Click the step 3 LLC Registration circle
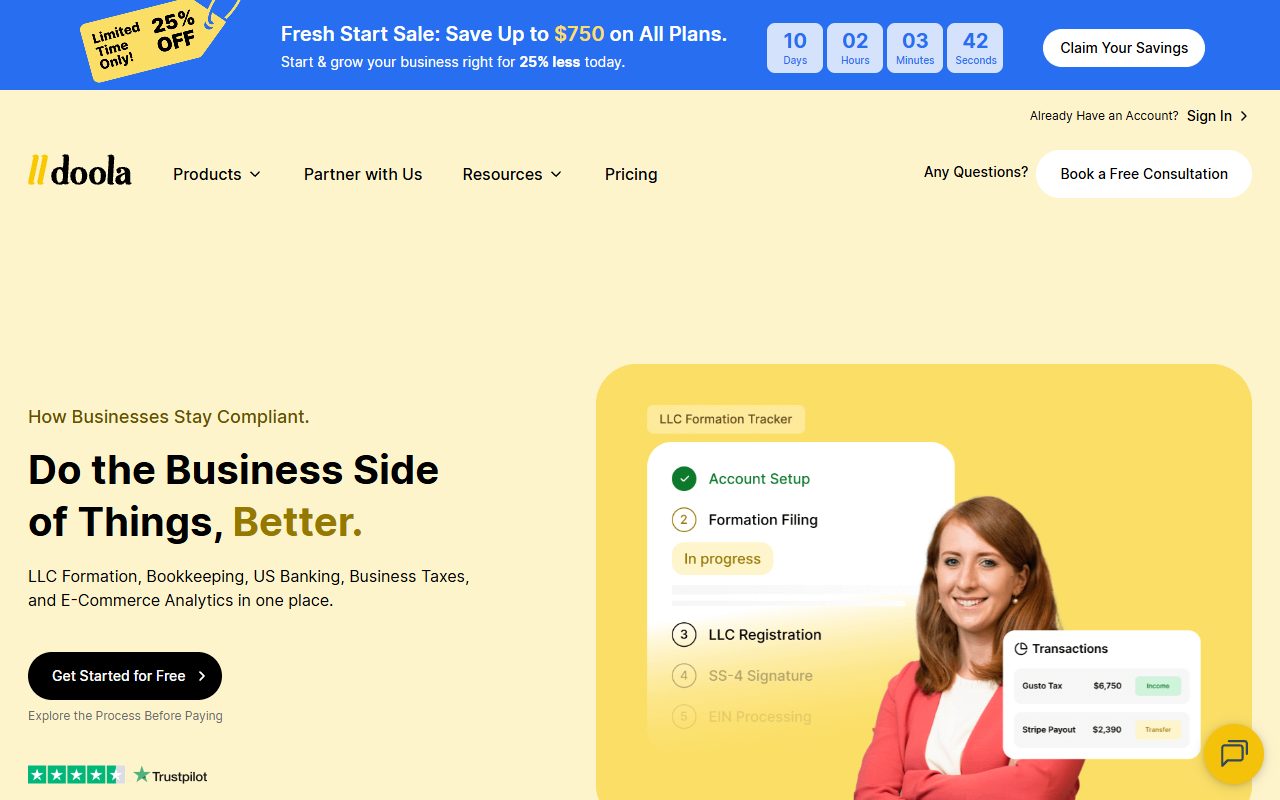The width and height of the screenshot is (1280, 800). [x=684, y=635]
